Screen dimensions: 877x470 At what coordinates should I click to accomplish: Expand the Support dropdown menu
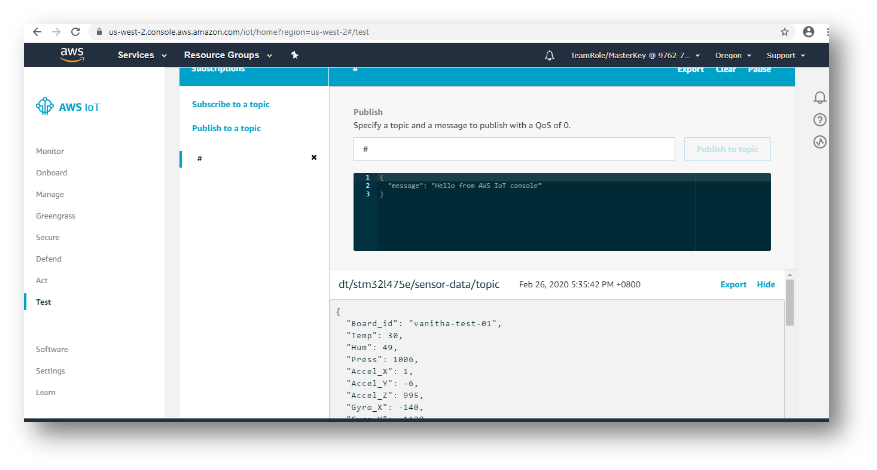point(785,55)
